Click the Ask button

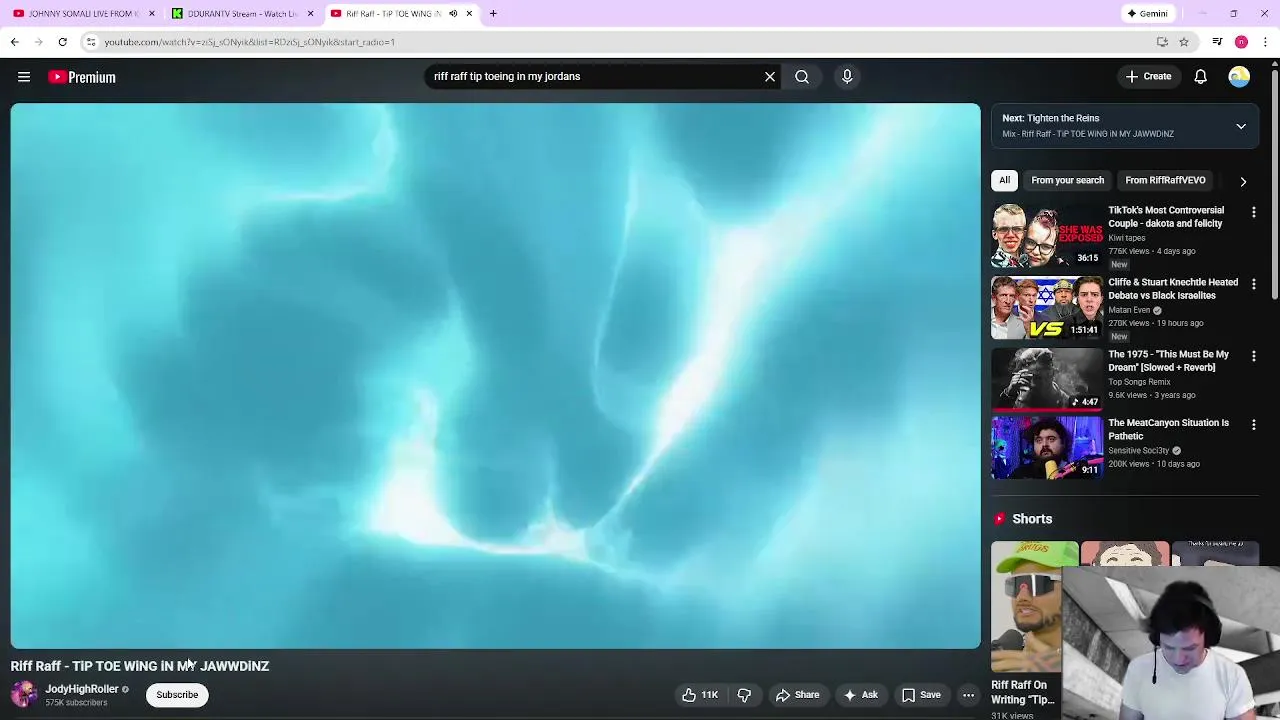[860, 695]
